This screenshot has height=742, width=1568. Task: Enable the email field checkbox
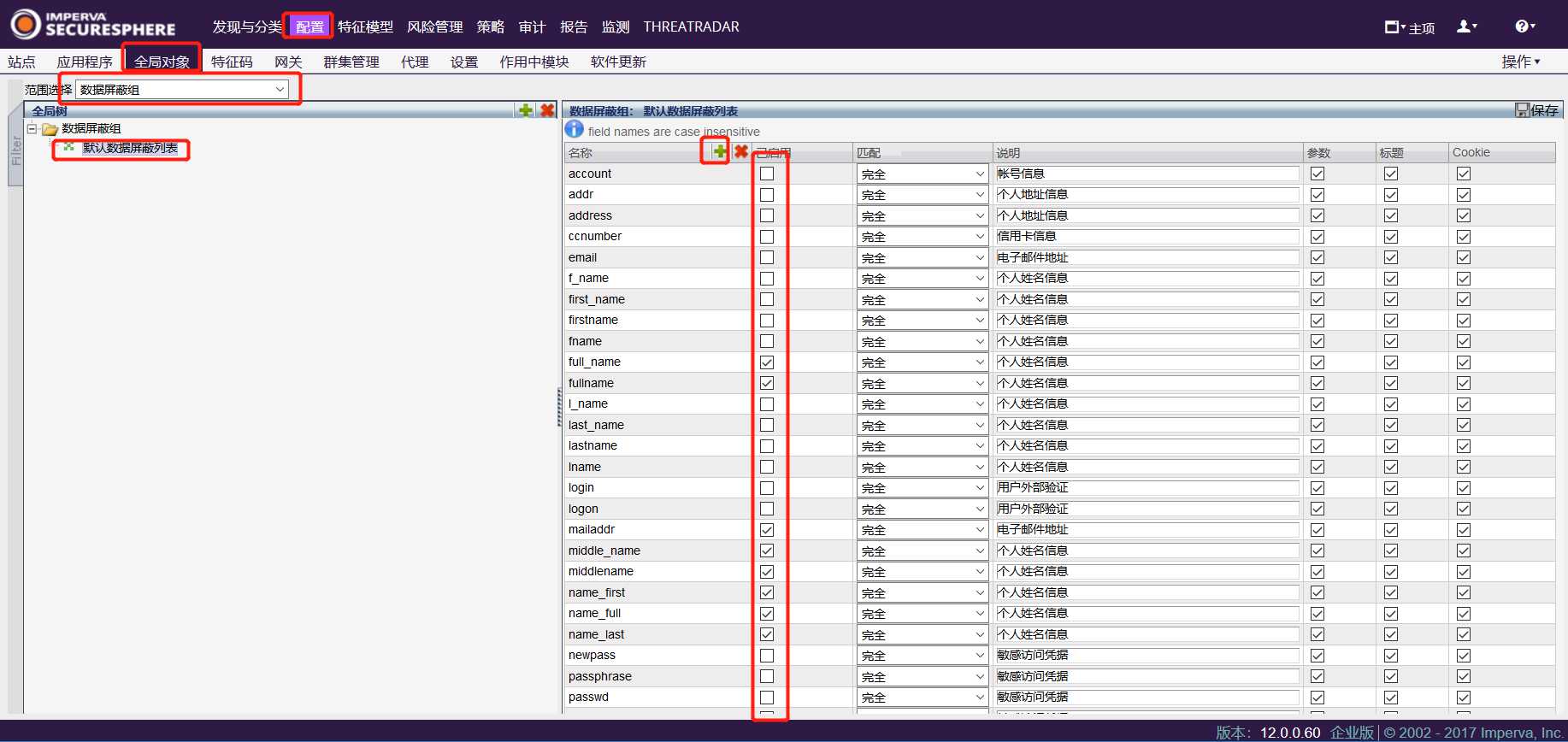767,257
